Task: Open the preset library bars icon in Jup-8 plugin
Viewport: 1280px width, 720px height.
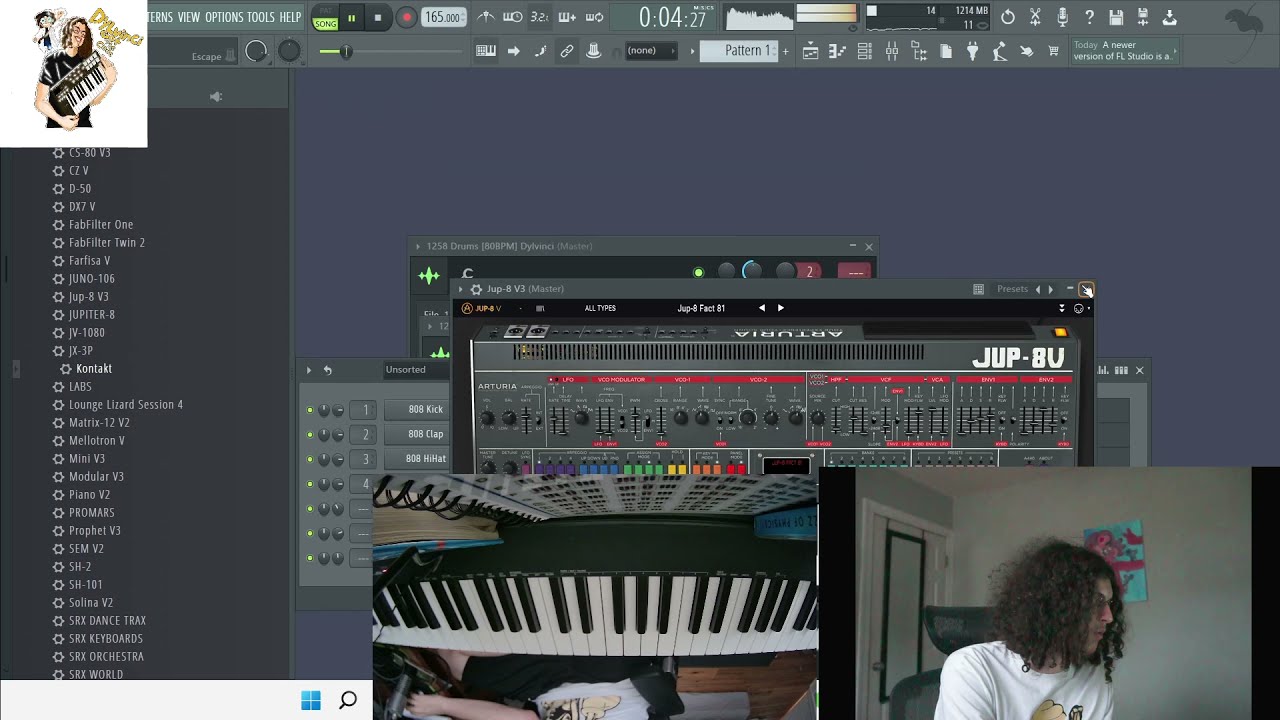Action: click(540, 308)
